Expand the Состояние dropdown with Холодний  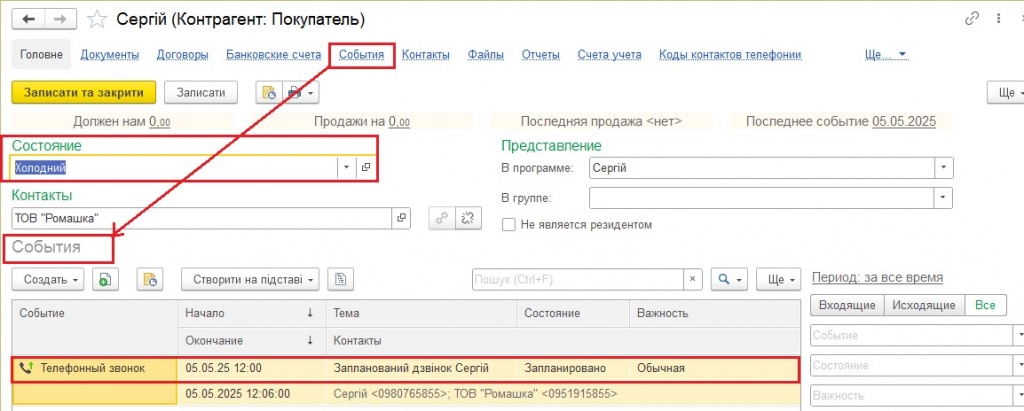tap(345, 168)
